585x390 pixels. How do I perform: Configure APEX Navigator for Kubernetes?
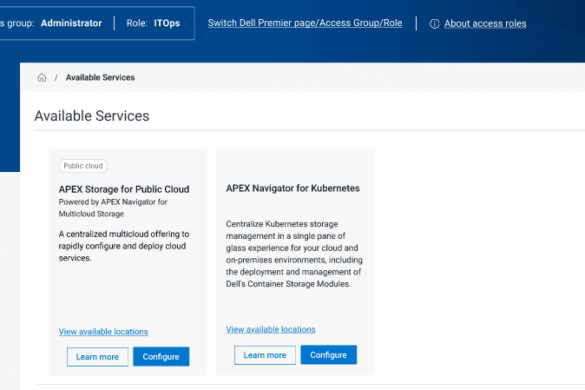point(329,355)
